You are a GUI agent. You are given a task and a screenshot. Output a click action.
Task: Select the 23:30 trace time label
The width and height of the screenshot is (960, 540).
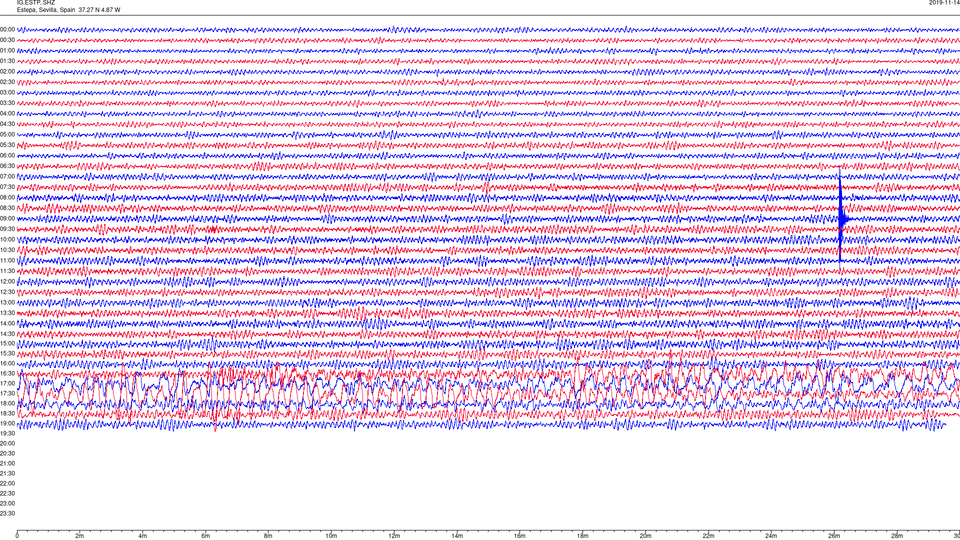click(x=7, y=514)
